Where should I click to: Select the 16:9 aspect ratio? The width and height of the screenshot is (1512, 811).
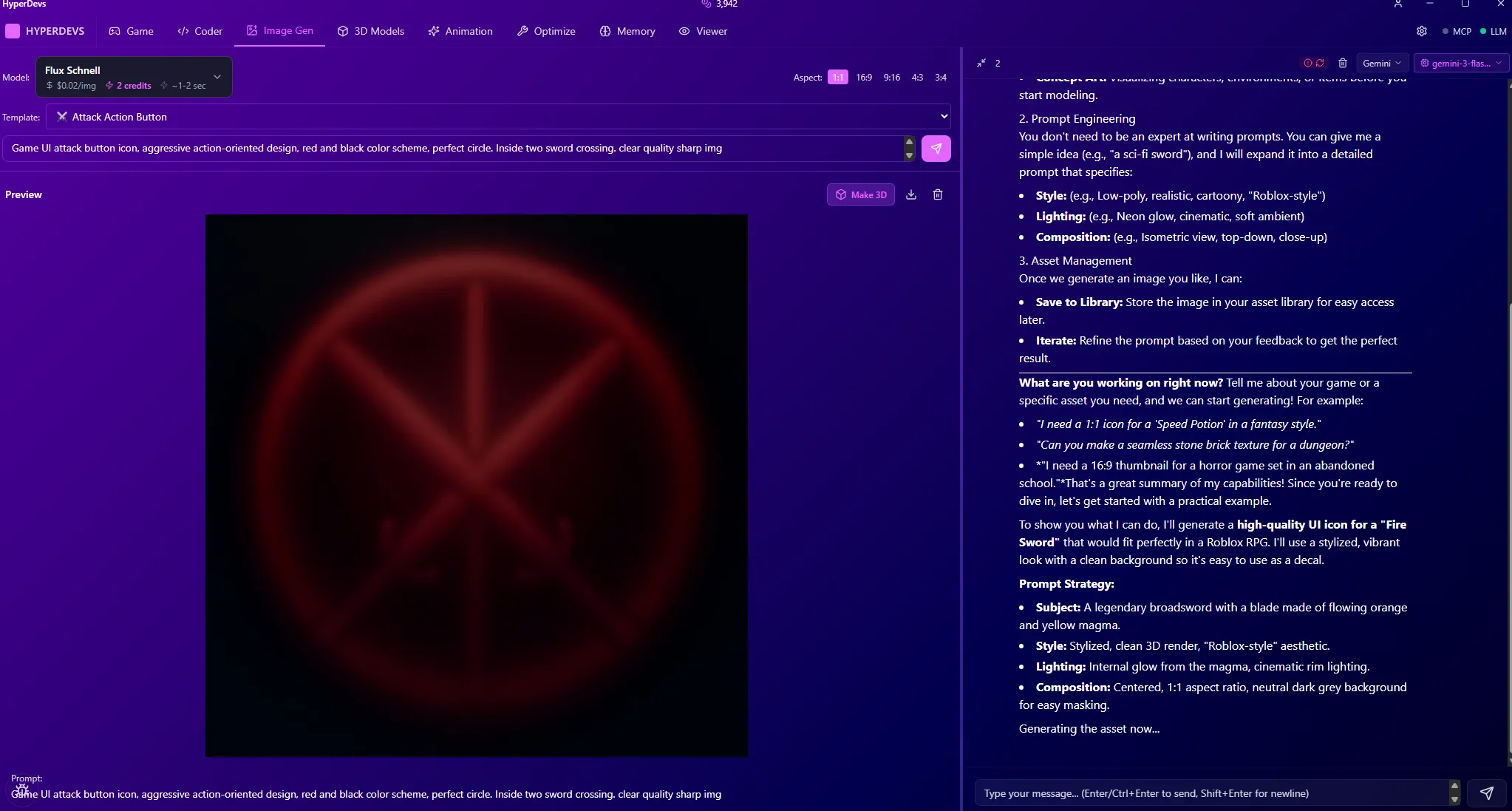(x=863, y=77)
